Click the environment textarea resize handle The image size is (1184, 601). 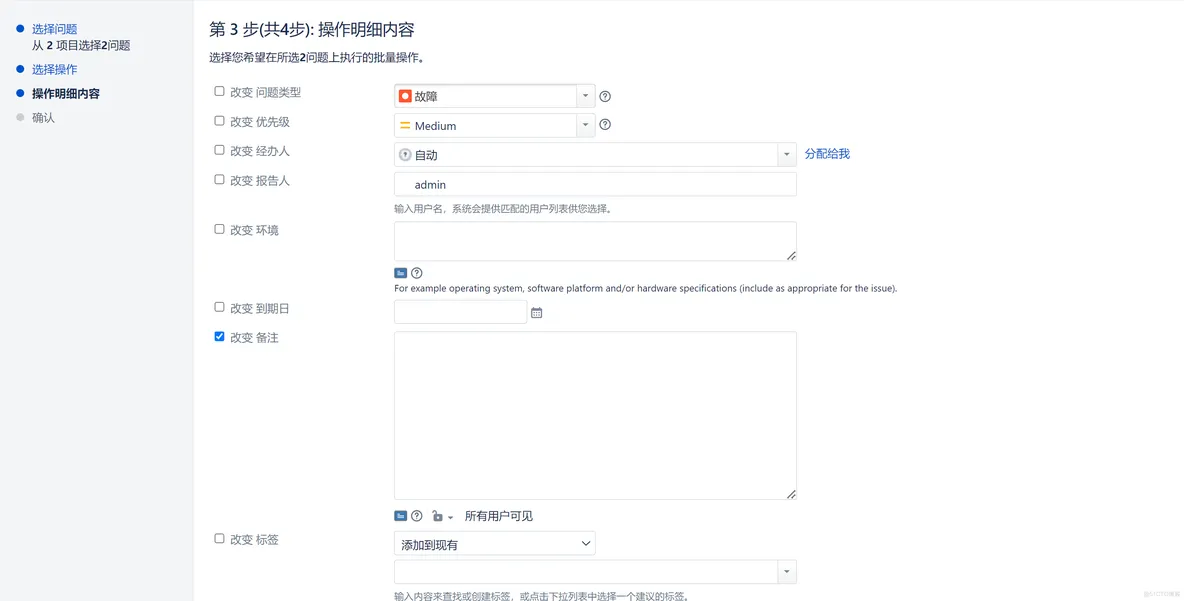point(791,256)
